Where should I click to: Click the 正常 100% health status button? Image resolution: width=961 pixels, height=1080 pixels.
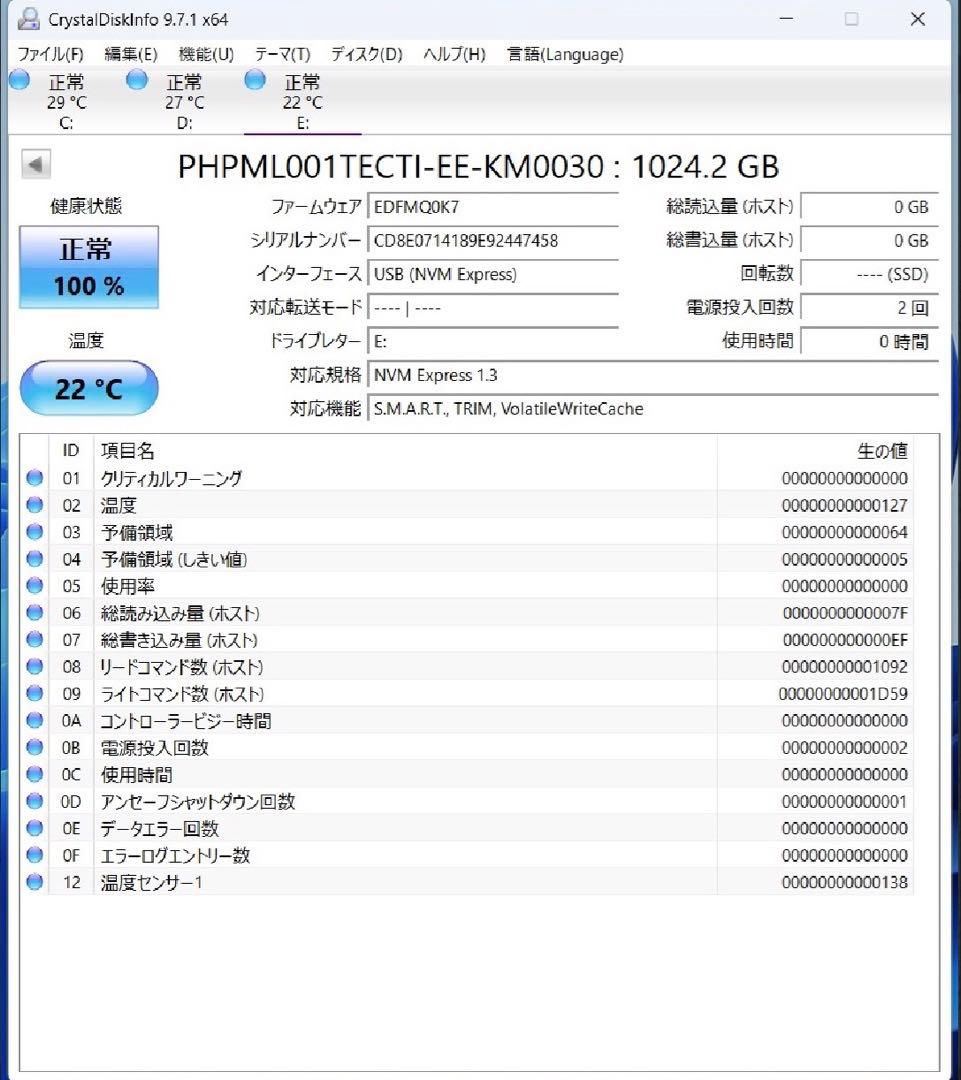point(88,266)
